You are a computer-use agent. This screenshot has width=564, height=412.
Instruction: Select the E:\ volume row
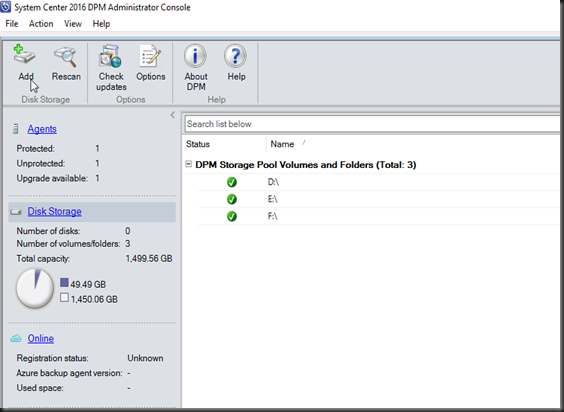click(x=378, y=199)
